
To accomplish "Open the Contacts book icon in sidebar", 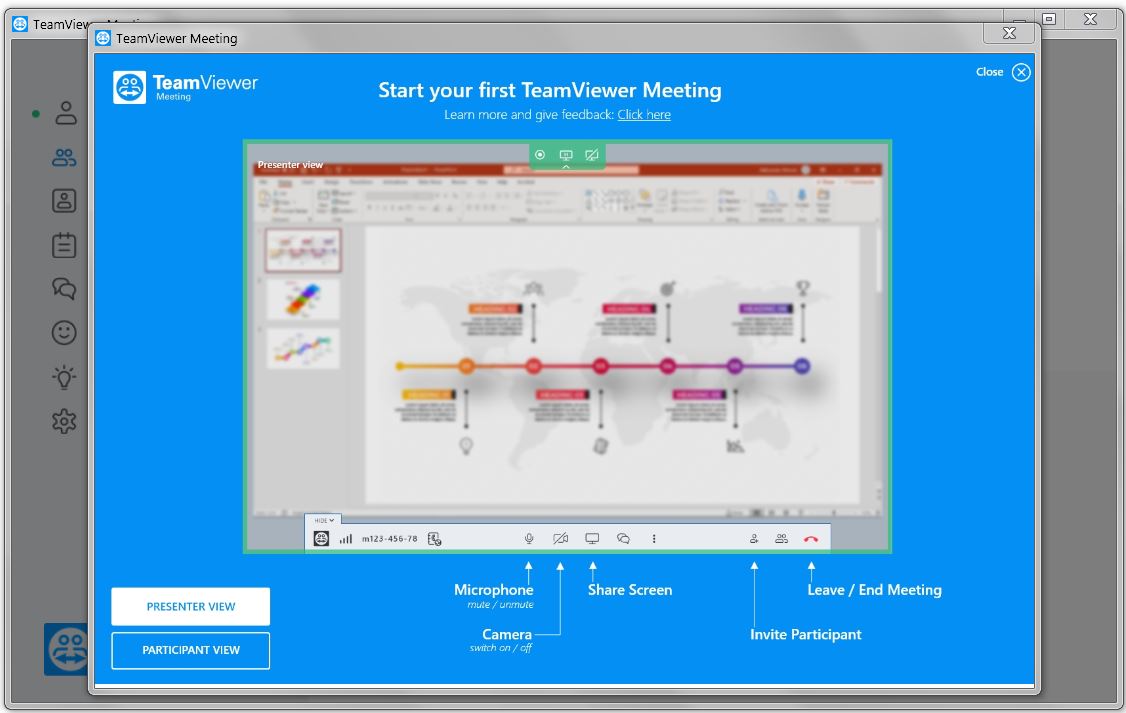I will [64, 201].
